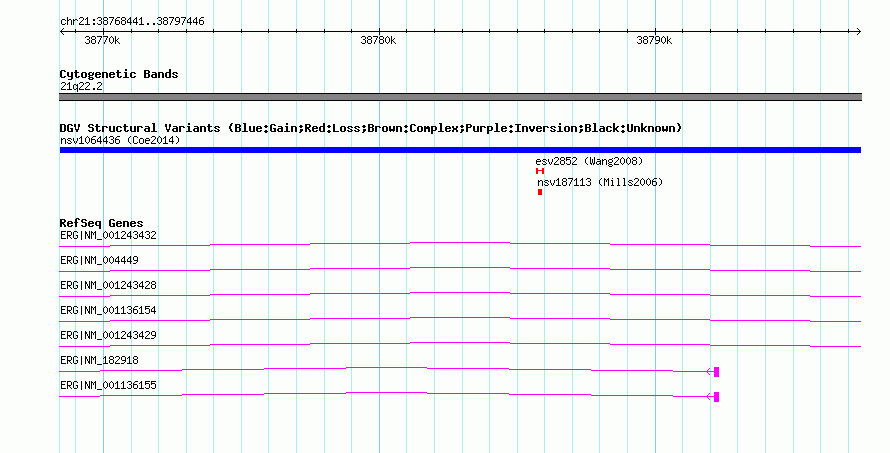Click the chr21:38768441..38797446 coordinates label
The height and width of the screenshot is (453, 890).
point(132,22)
